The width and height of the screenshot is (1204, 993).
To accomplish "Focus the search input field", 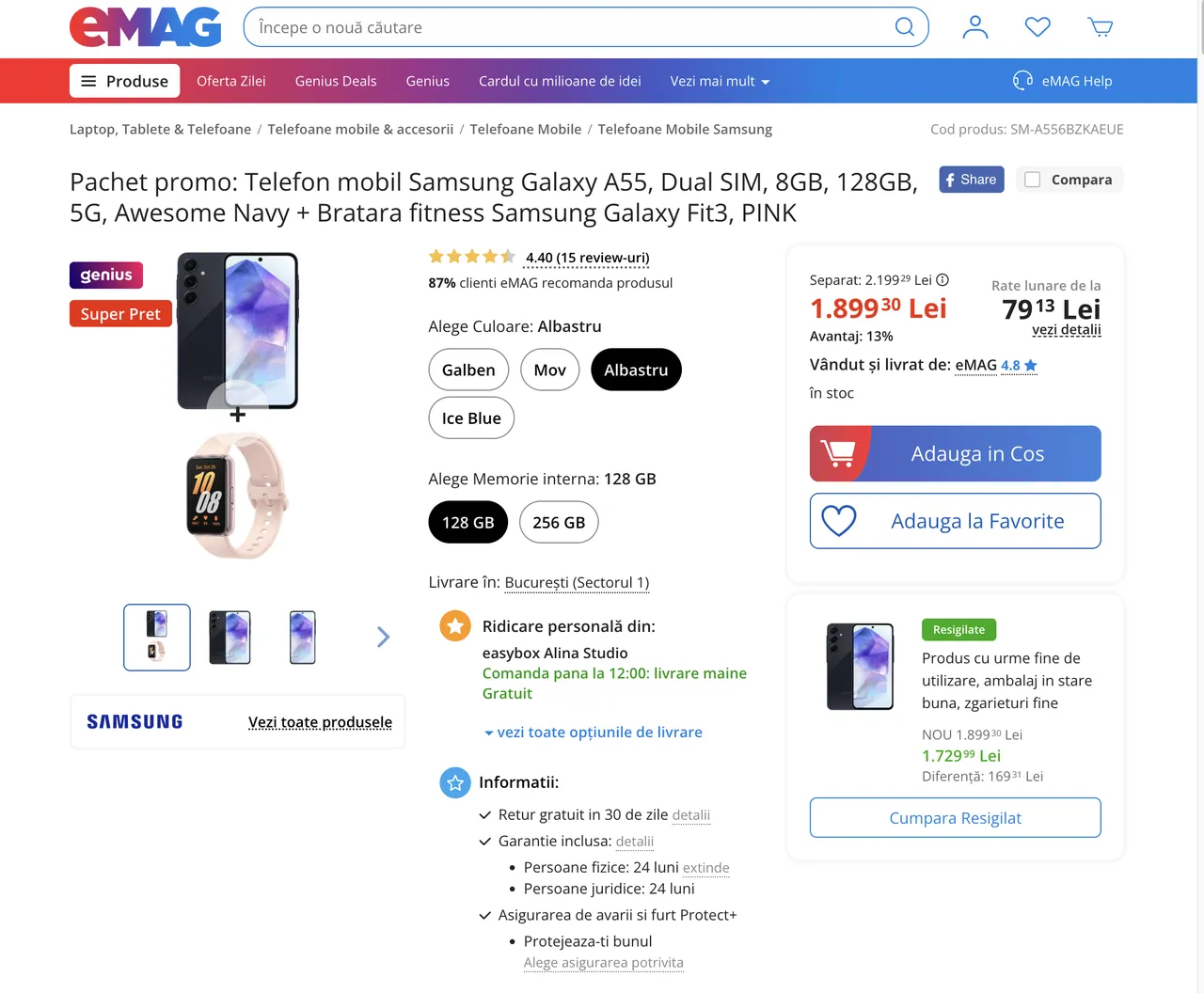I will pyautogui.click(x=564, y=27).
